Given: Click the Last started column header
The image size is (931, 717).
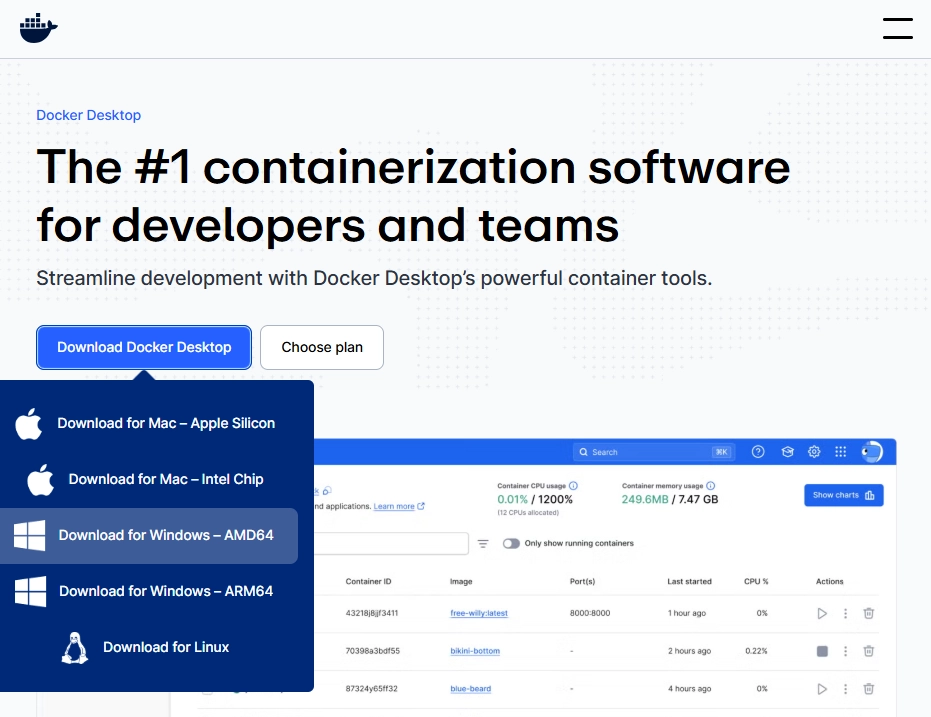Looking at the screenshot, I should tap(689, 582).
